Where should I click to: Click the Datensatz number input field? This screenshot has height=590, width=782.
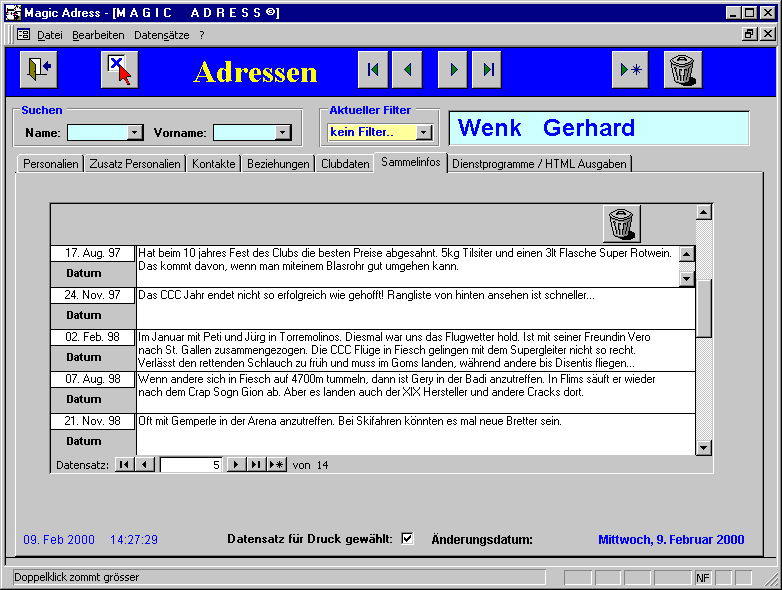(x=191, y=465)
